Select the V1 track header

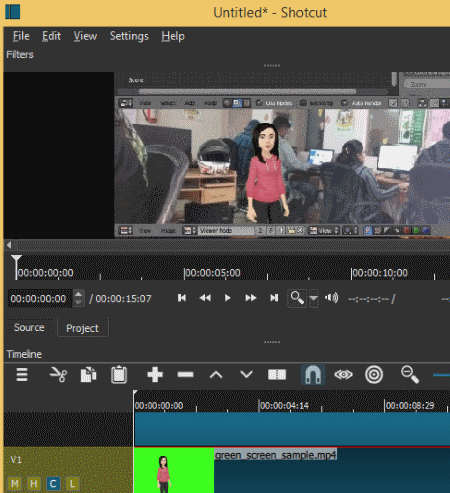point(68,470)
